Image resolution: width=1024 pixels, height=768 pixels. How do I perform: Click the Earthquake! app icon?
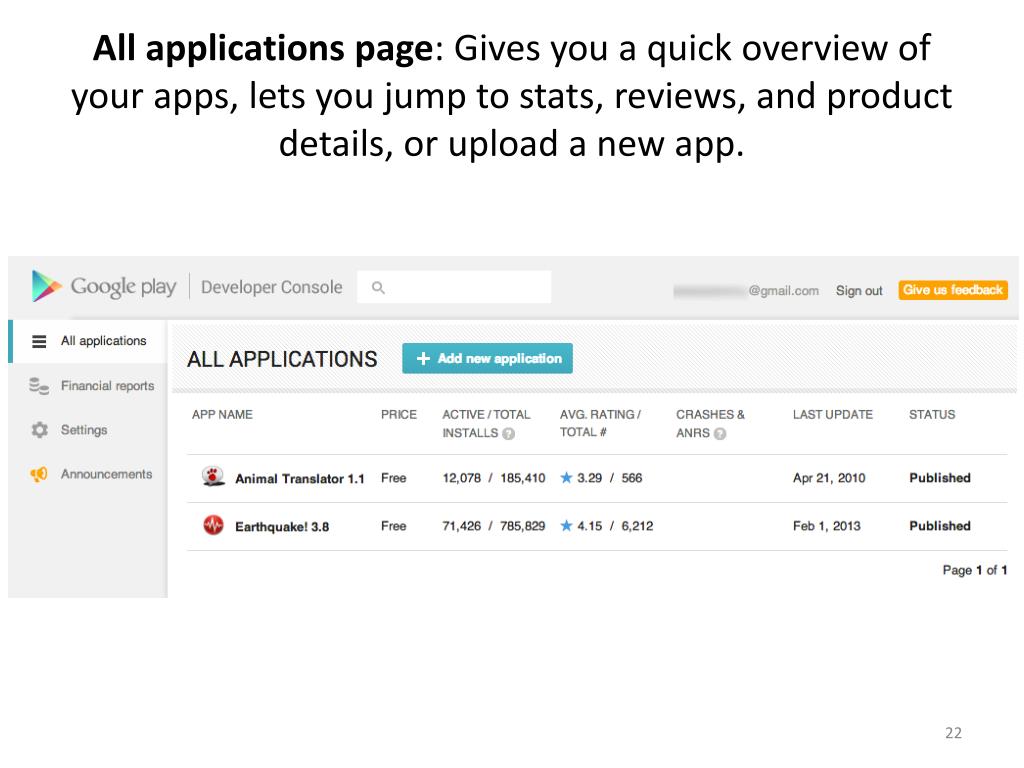pos(213,525)
